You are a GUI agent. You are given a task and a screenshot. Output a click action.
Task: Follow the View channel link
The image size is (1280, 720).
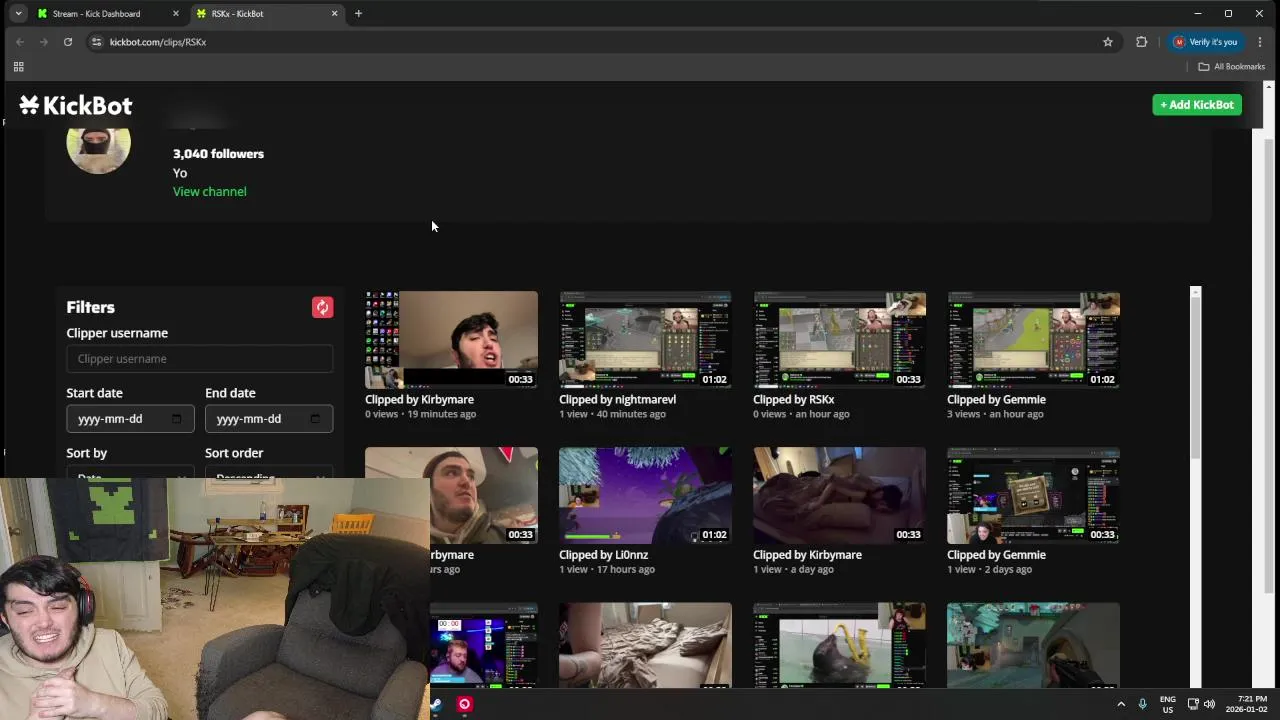point(210,191)
